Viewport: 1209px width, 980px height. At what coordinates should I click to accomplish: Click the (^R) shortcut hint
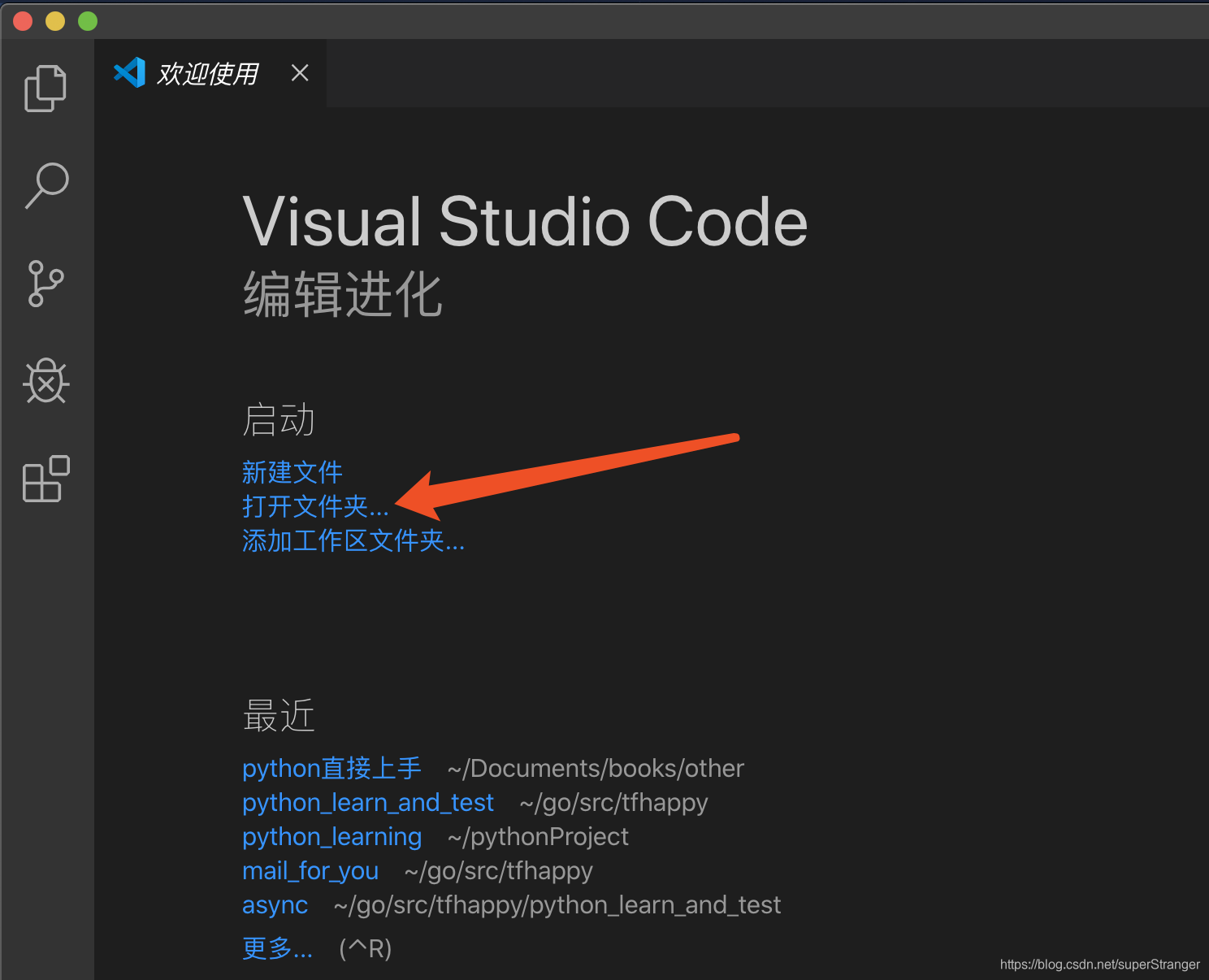pyautogui.click(x=366, y=947)
